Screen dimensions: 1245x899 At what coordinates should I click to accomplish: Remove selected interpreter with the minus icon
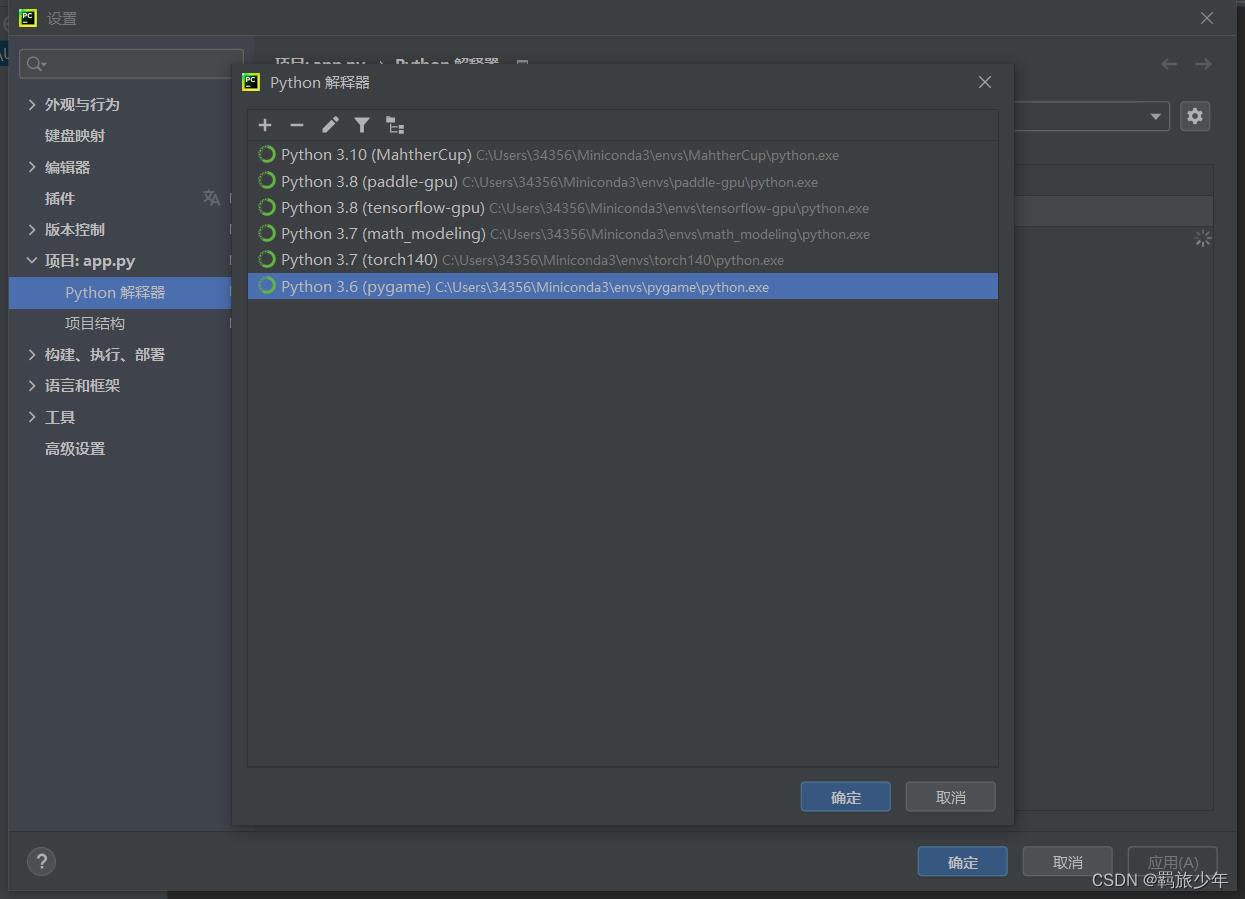tap(297, 125)
